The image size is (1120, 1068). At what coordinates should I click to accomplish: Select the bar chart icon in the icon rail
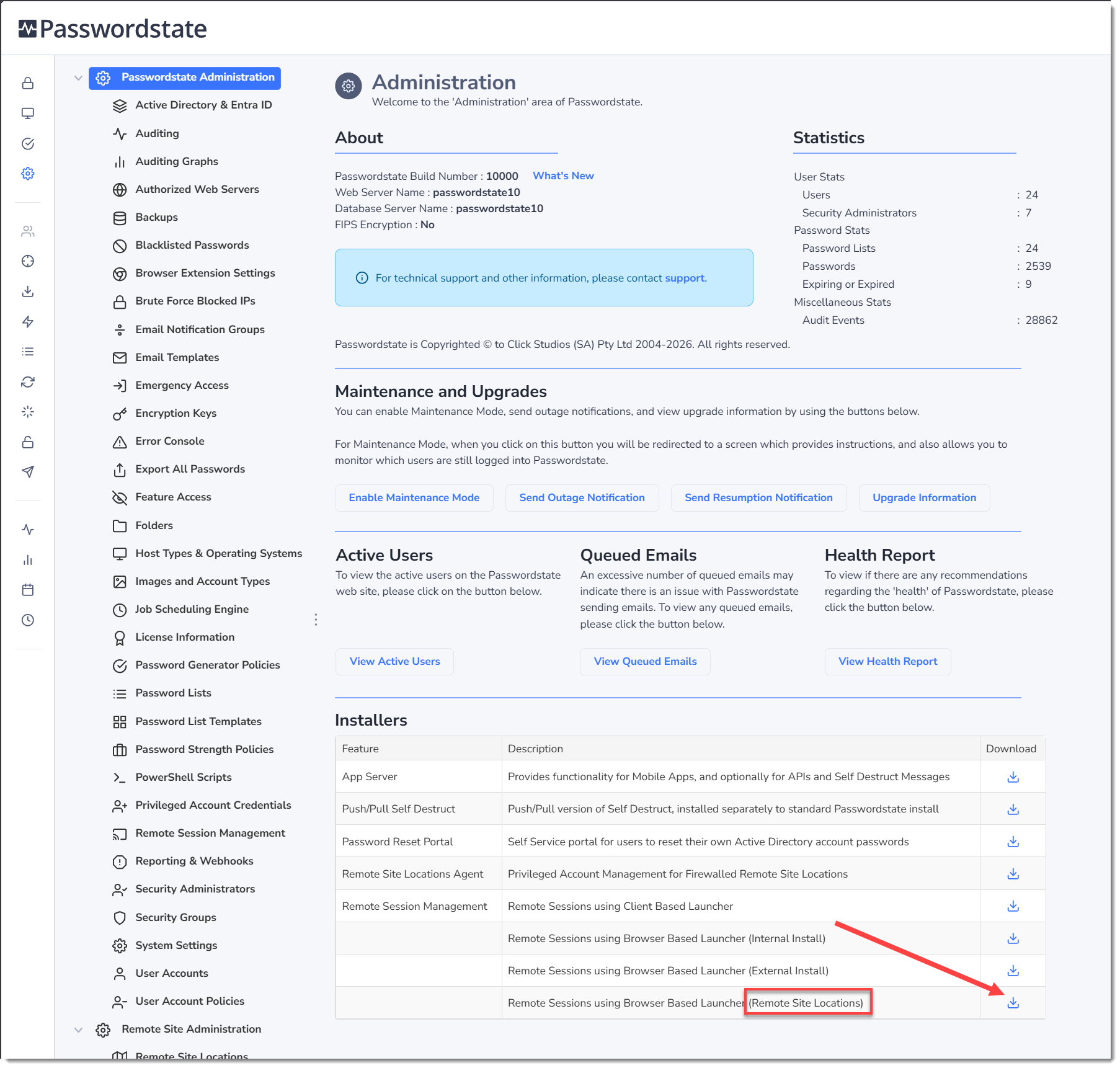pyautogui.click(x=28, y=560)
